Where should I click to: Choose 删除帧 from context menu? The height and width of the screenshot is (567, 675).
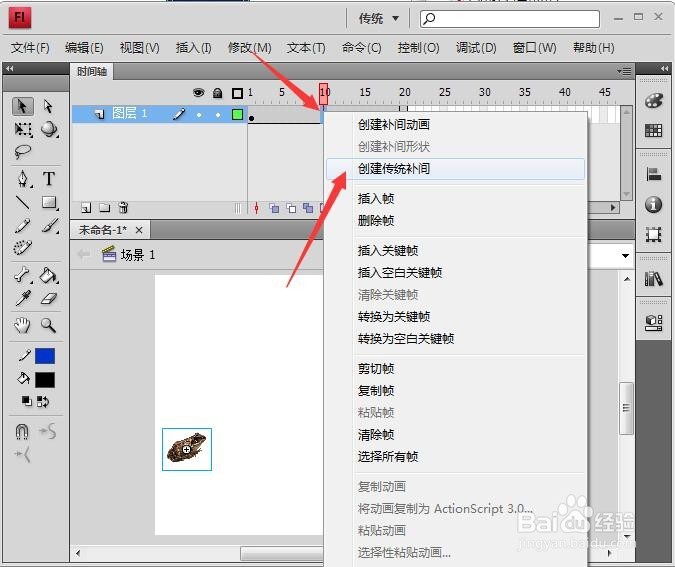[455, 220]
